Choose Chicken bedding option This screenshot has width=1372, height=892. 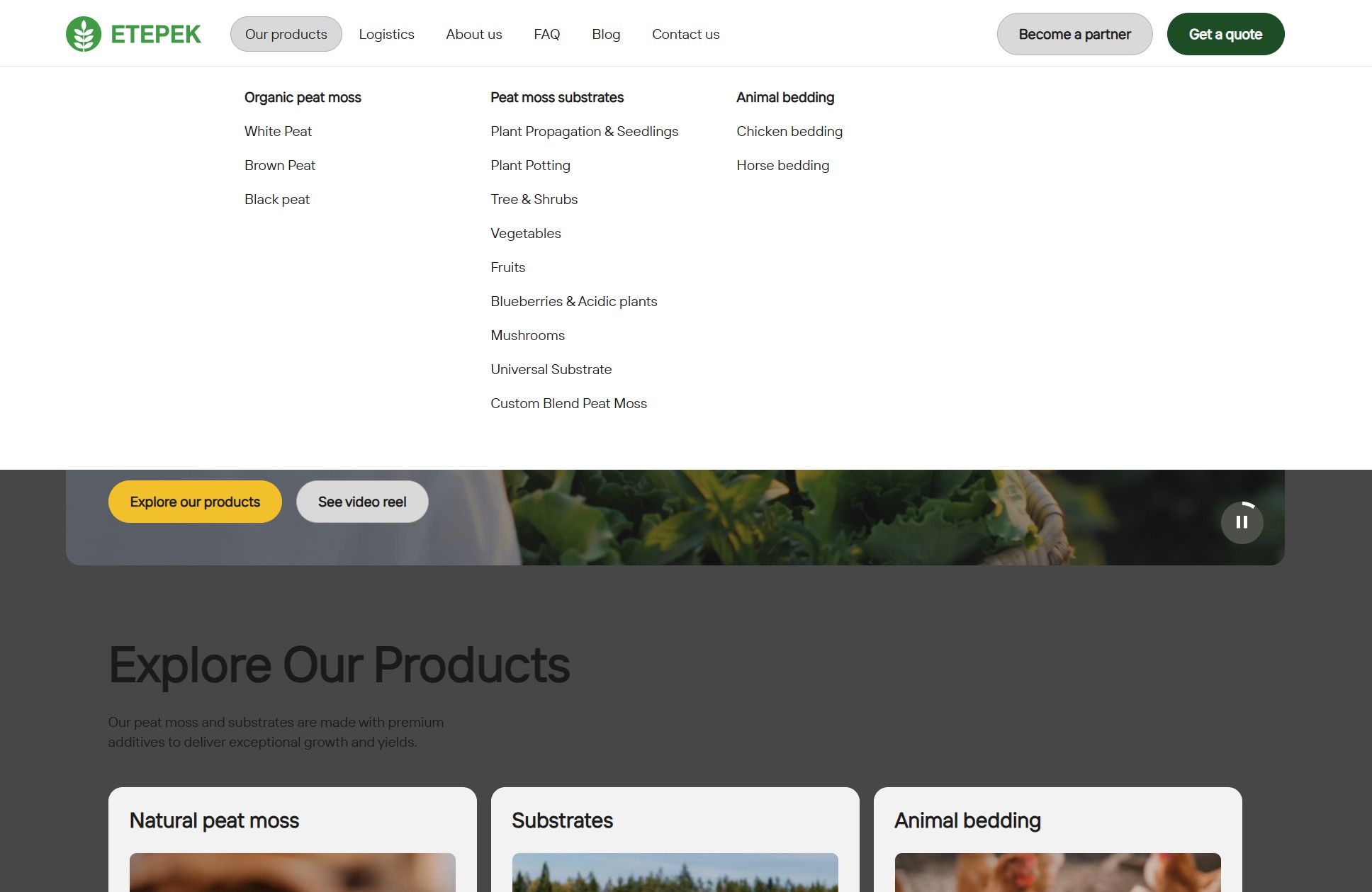pos(789,131)
